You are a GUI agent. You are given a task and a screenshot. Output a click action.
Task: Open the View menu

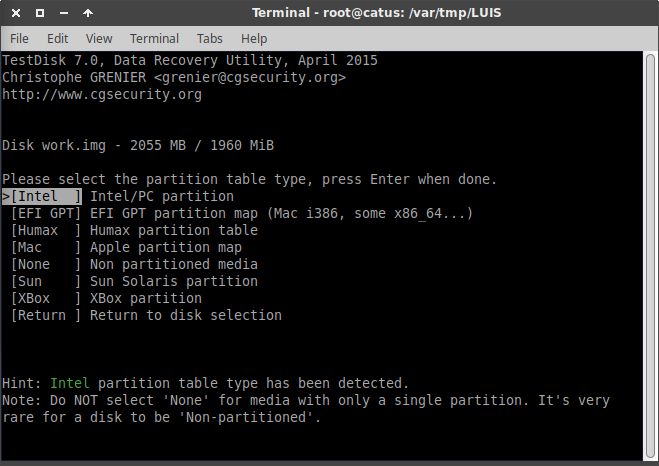click(x=99, y=38)
